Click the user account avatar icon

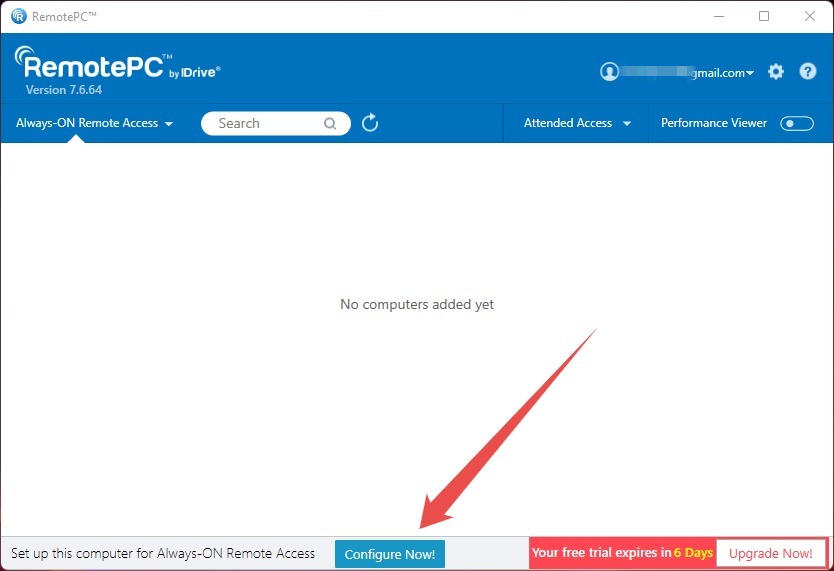click(610, 72)
